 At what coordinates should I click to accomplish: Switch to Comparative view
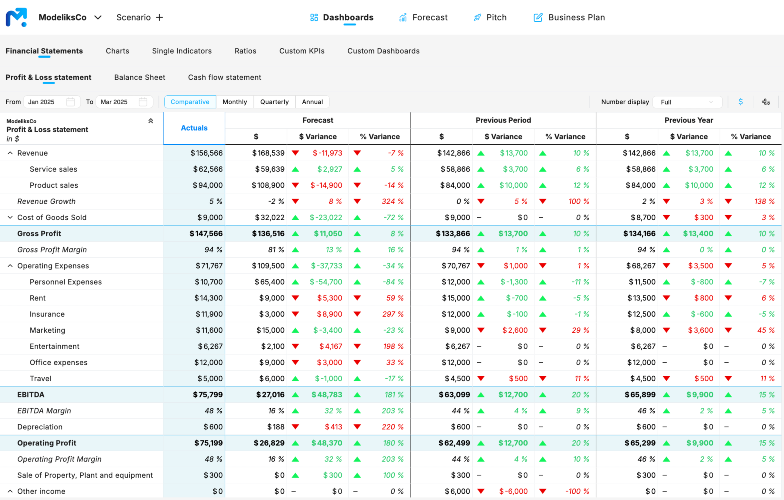pos(190,102)
